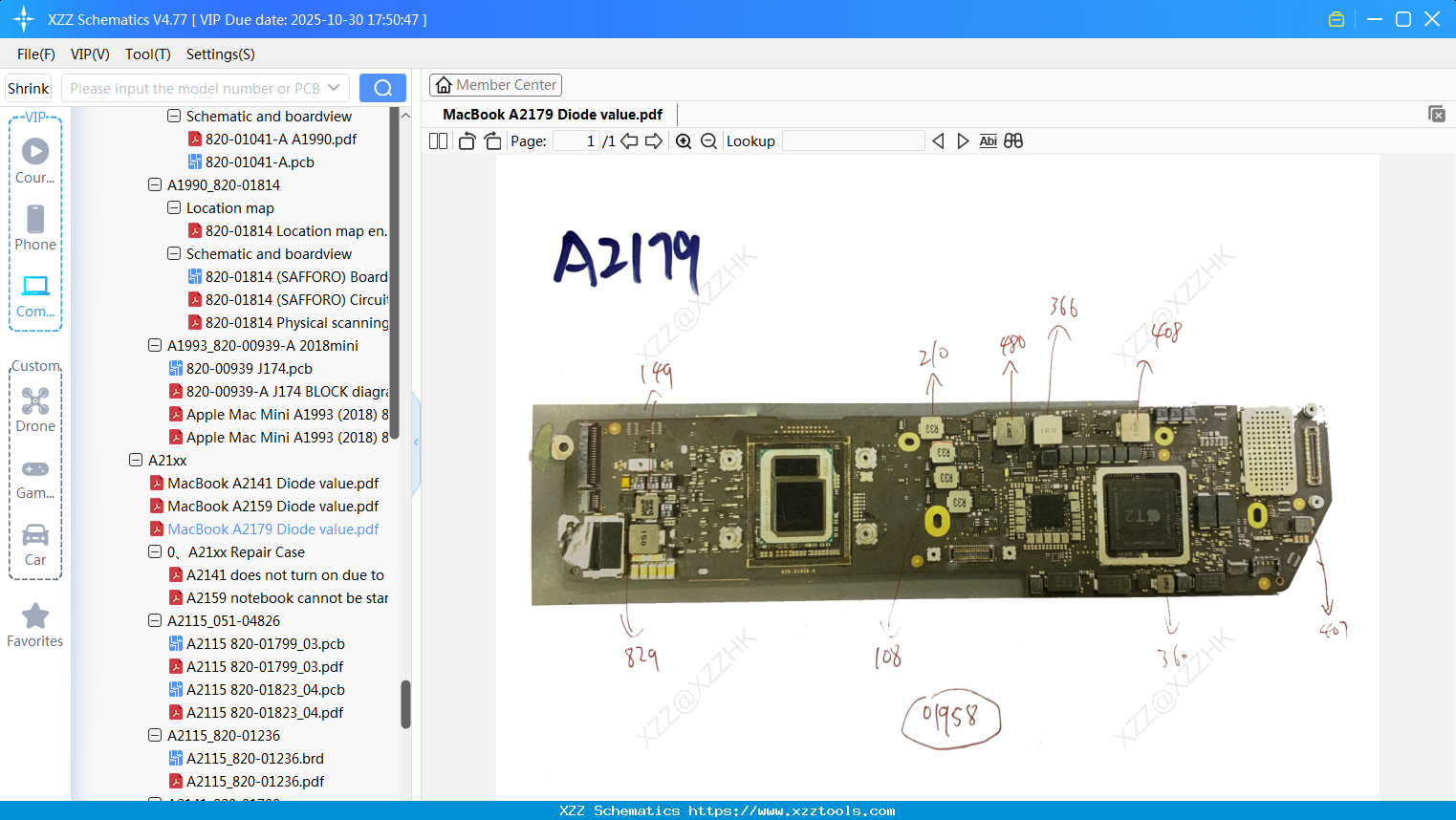1456x820 pixels.
Task: Collapse the left panel via splitter handle
Action: click(416, 442)
